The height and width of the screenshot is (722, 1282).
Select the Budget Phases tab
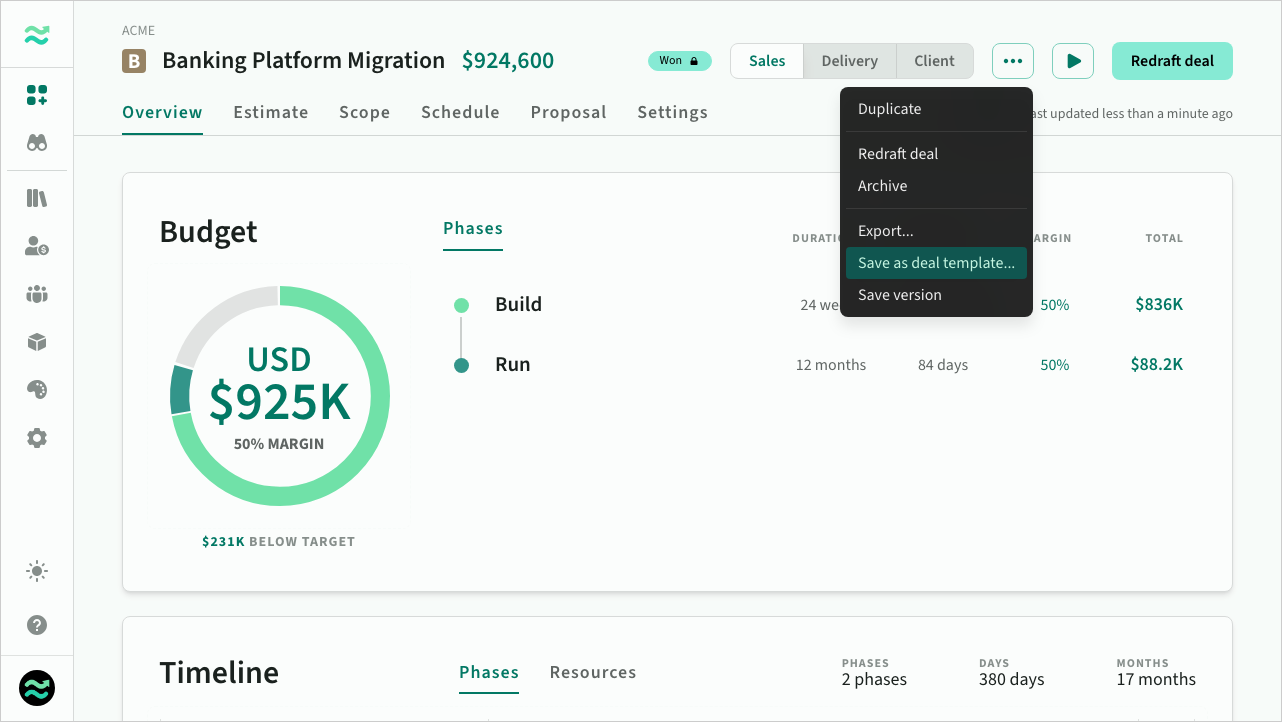(x=473, y=229)
